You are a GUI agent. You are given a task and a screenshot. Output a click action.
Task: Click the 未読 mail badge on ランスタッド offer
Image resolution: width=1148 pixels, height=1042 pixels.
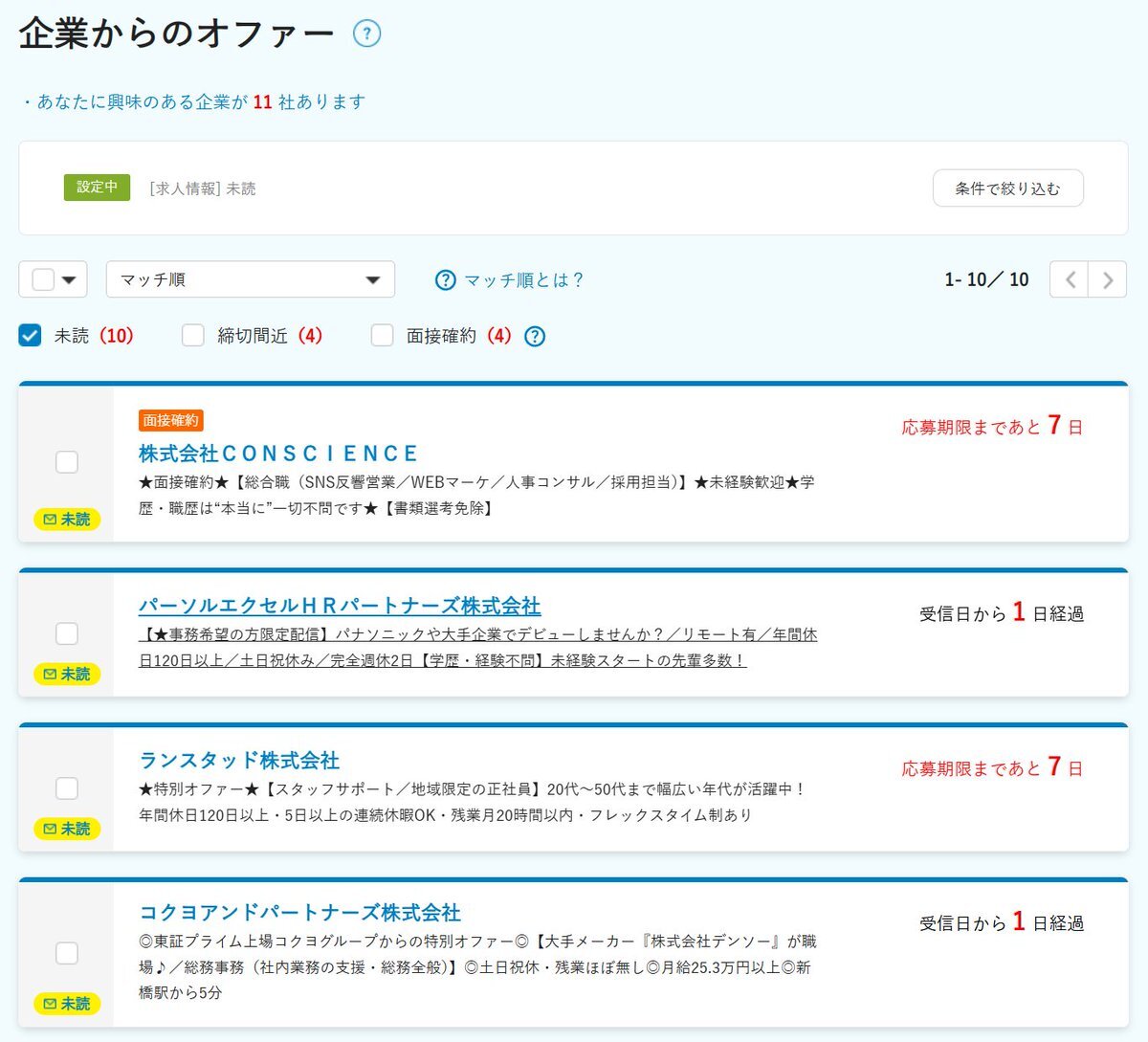[67, 829]
